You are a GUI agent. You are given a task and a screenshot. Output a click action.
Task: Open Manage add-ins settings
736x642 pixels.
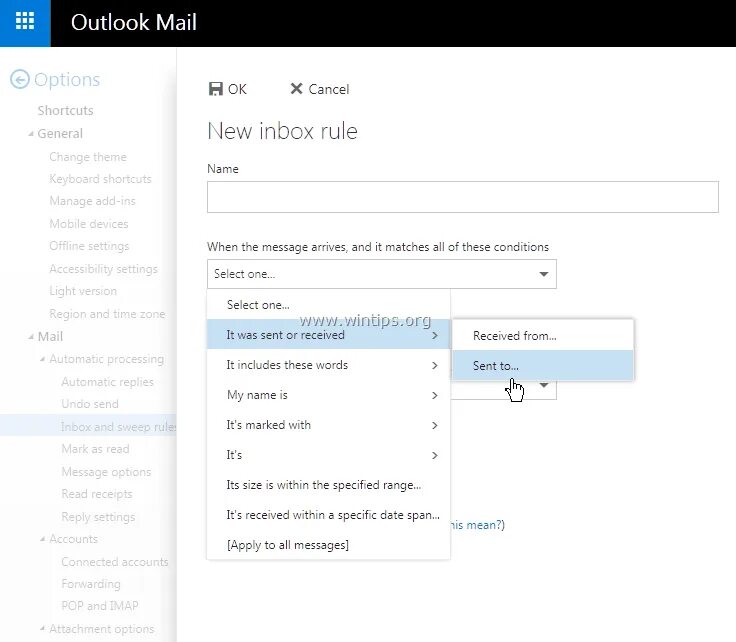[x=92, y=201]
